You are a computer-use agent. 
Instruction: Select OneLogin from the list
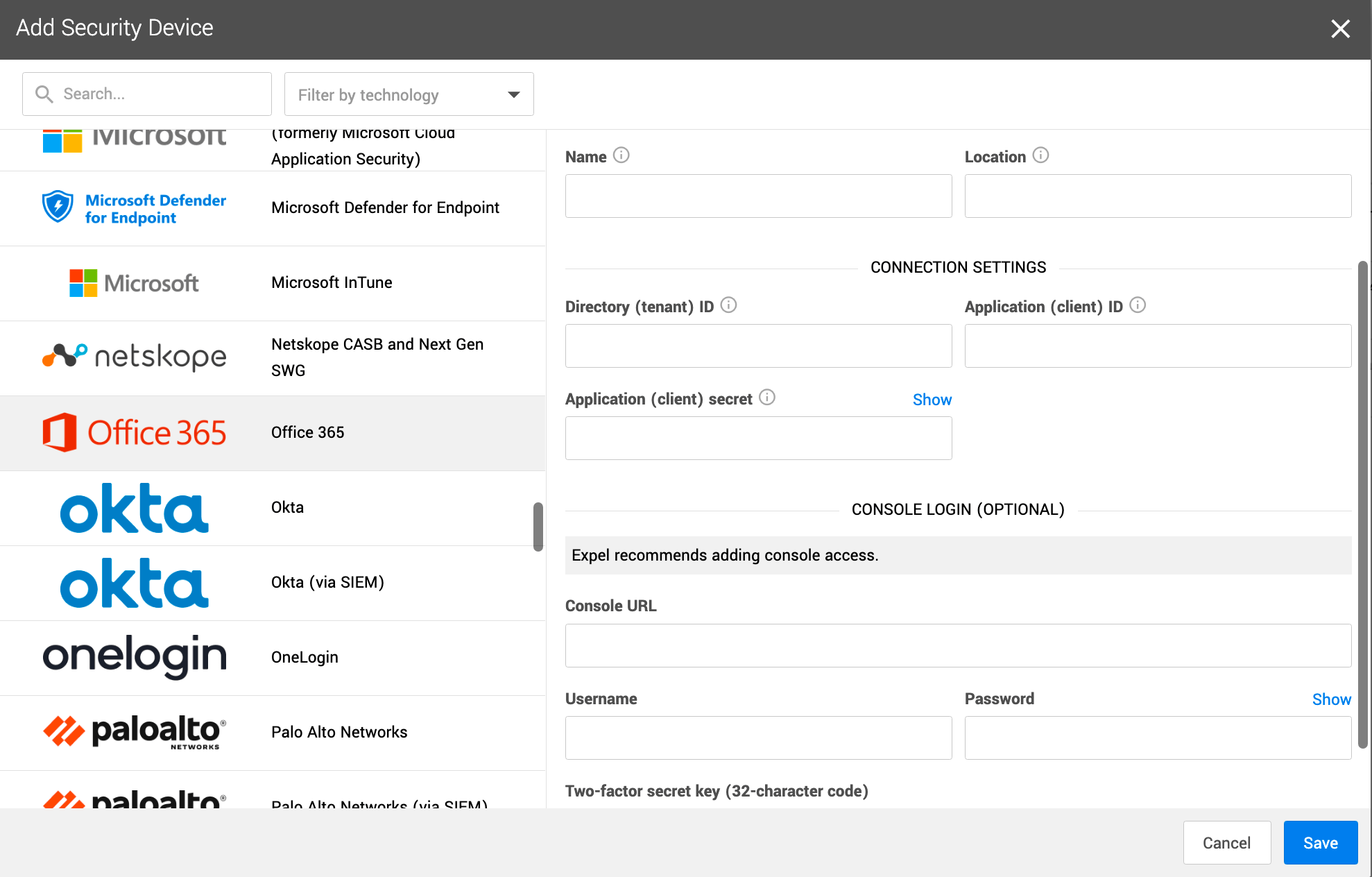[273, 658]
